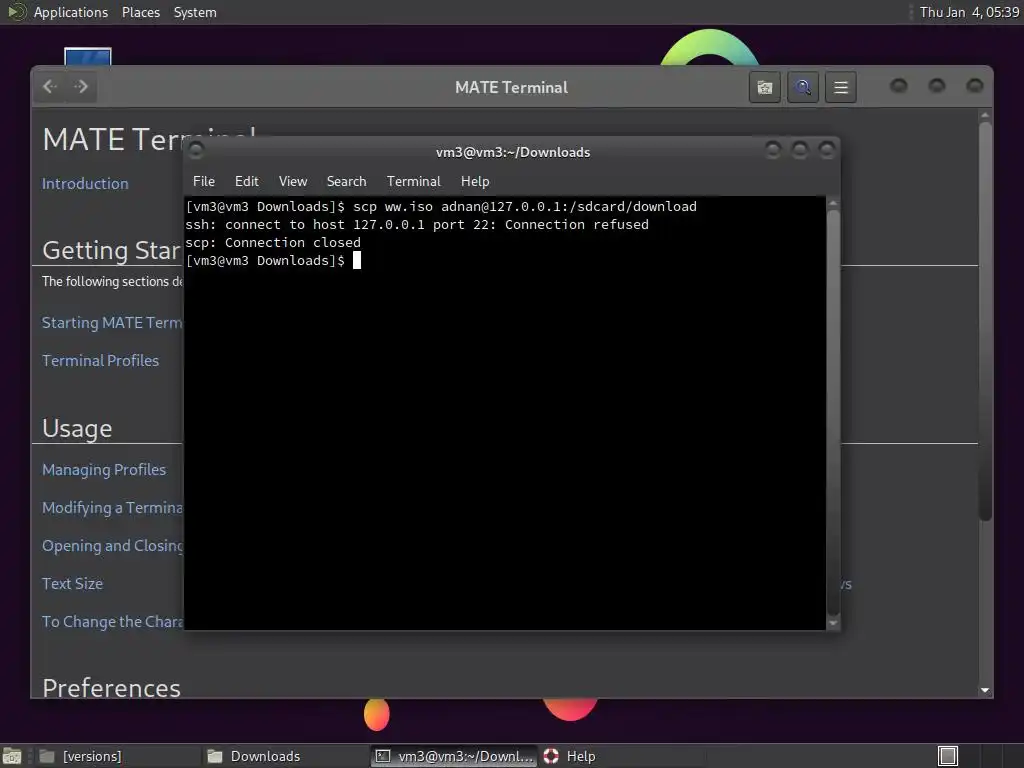Open the Places menu in top panel
Screen dimensions: 1024x768
[x=140, y=12]
